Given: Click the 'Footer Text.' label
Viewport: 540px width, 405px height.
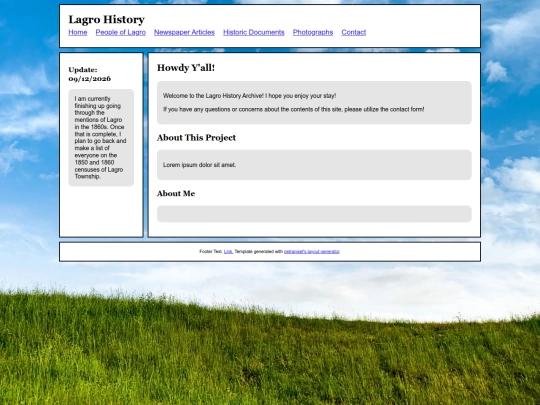Looking at the screenshot, I should tap(211, 252).
